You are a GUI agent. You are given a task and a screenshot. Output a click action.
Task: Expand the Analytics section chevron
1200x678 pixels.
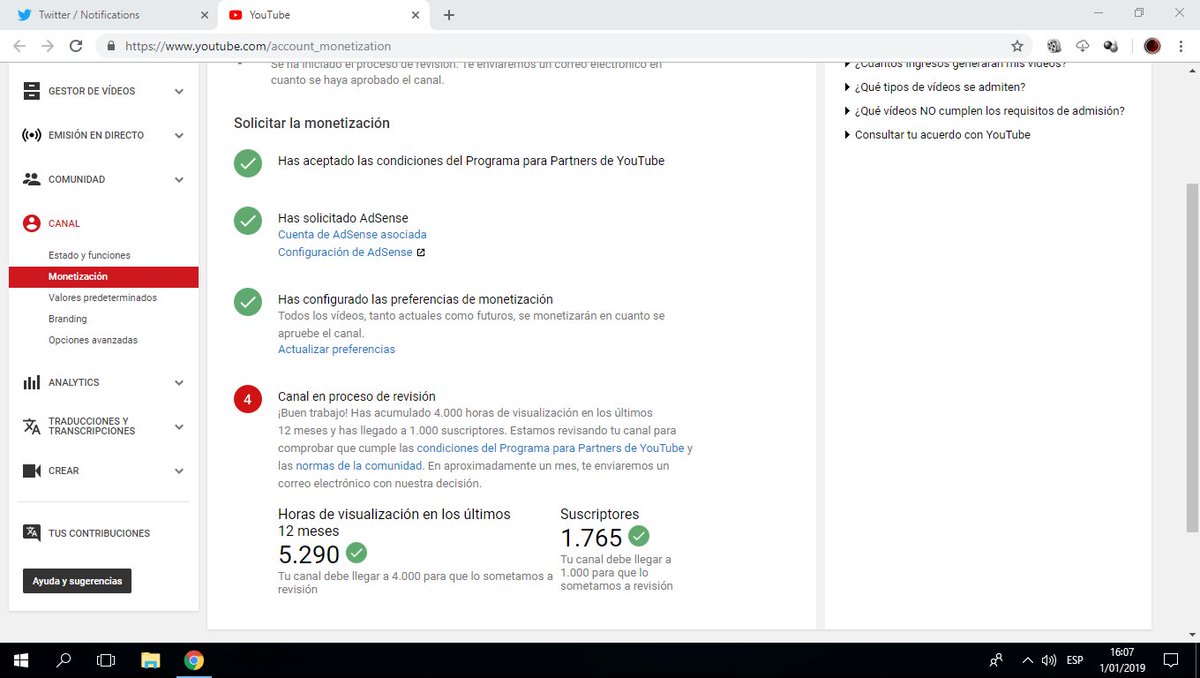pos(179,382)
